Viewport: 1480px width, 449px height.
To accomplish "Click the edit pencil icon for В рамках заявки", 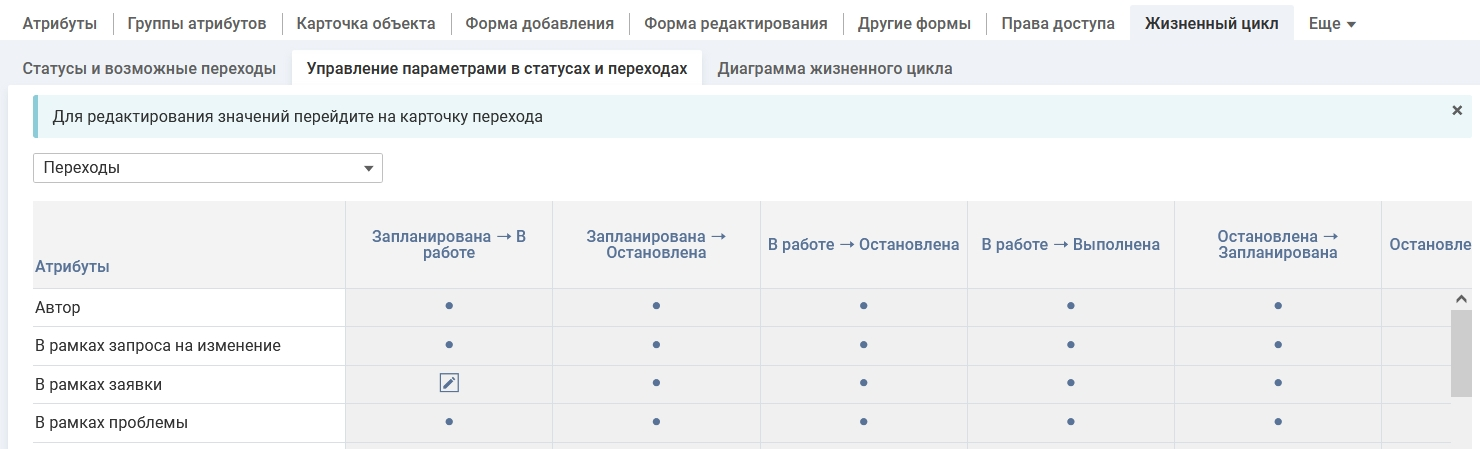I will coord(449,383).
